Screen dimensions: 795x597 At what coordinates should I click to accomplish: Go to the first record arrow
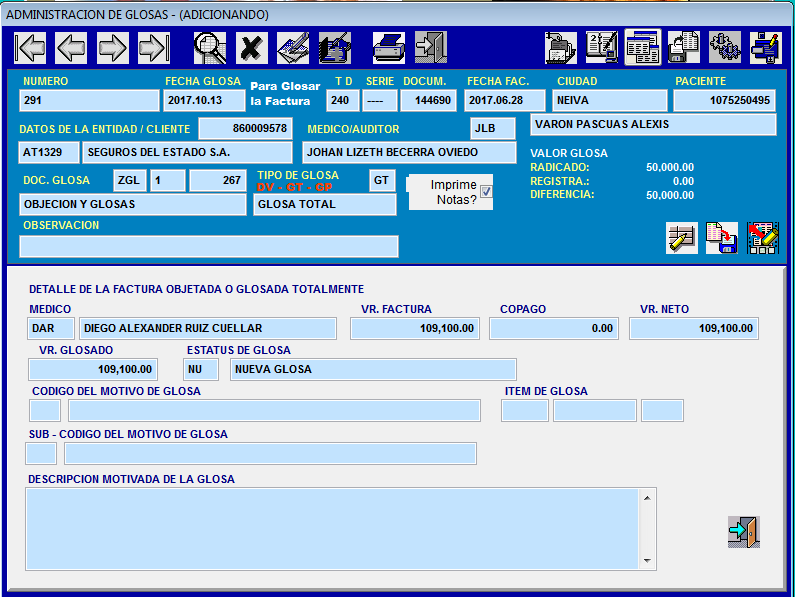pos(30,48)
